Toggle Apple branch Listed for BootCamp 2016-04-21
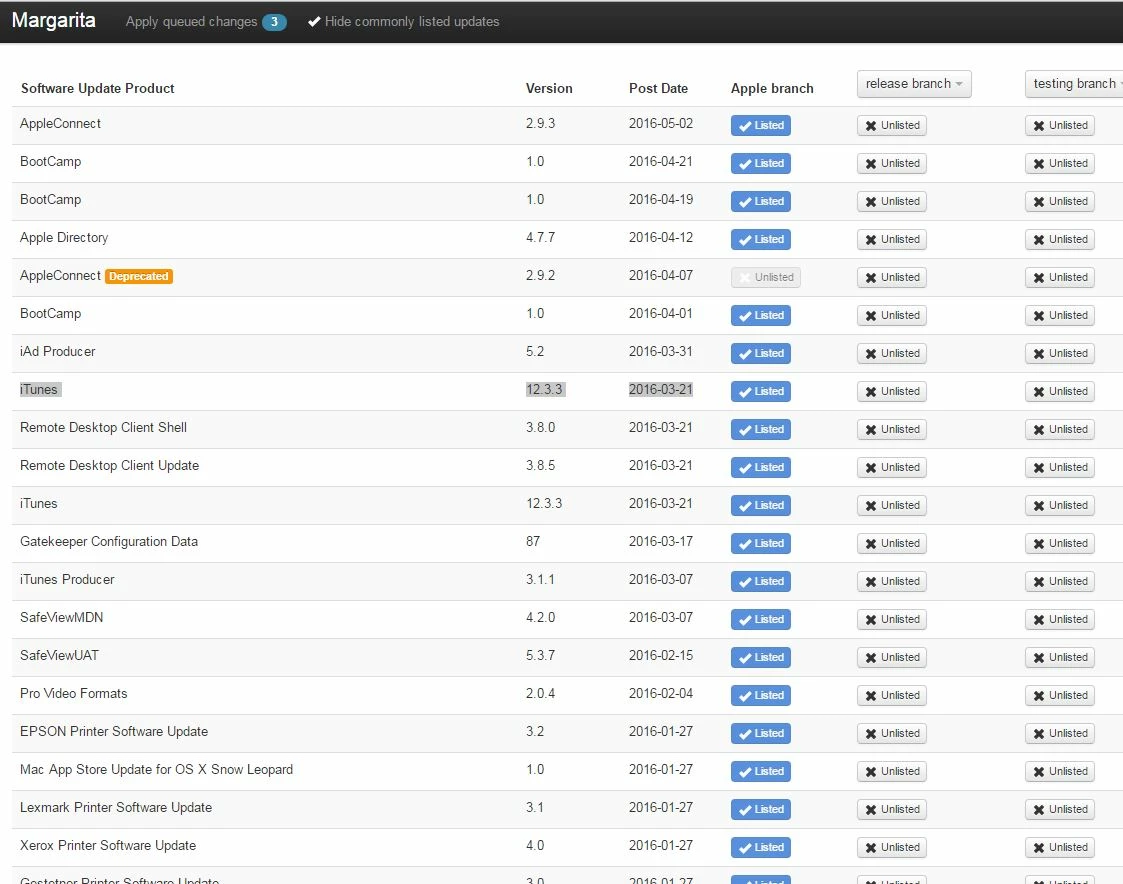 click(761, 163)
